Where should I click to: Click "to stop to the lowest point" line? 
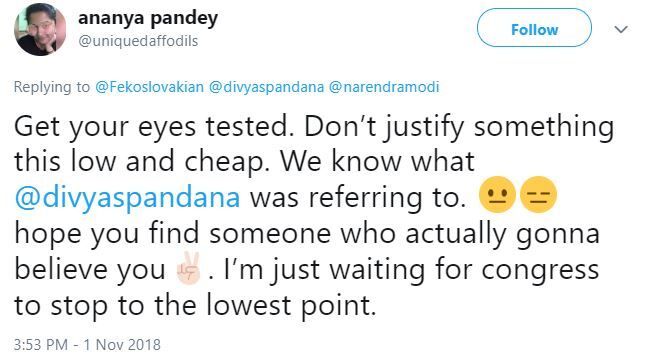pyautogui.click(x=195, y=305)
